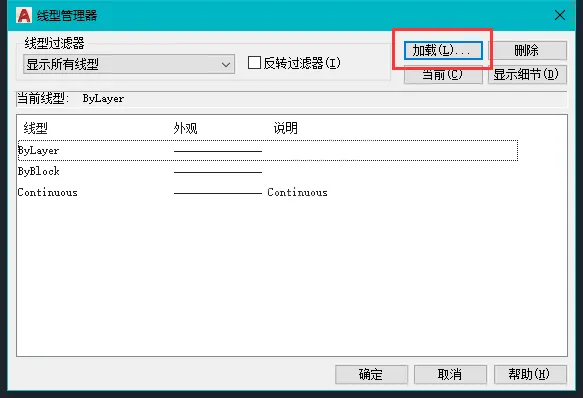Click the 显示细节(D) show details button
The height and width of the screenshot is (398, 583).
(527, 75)
